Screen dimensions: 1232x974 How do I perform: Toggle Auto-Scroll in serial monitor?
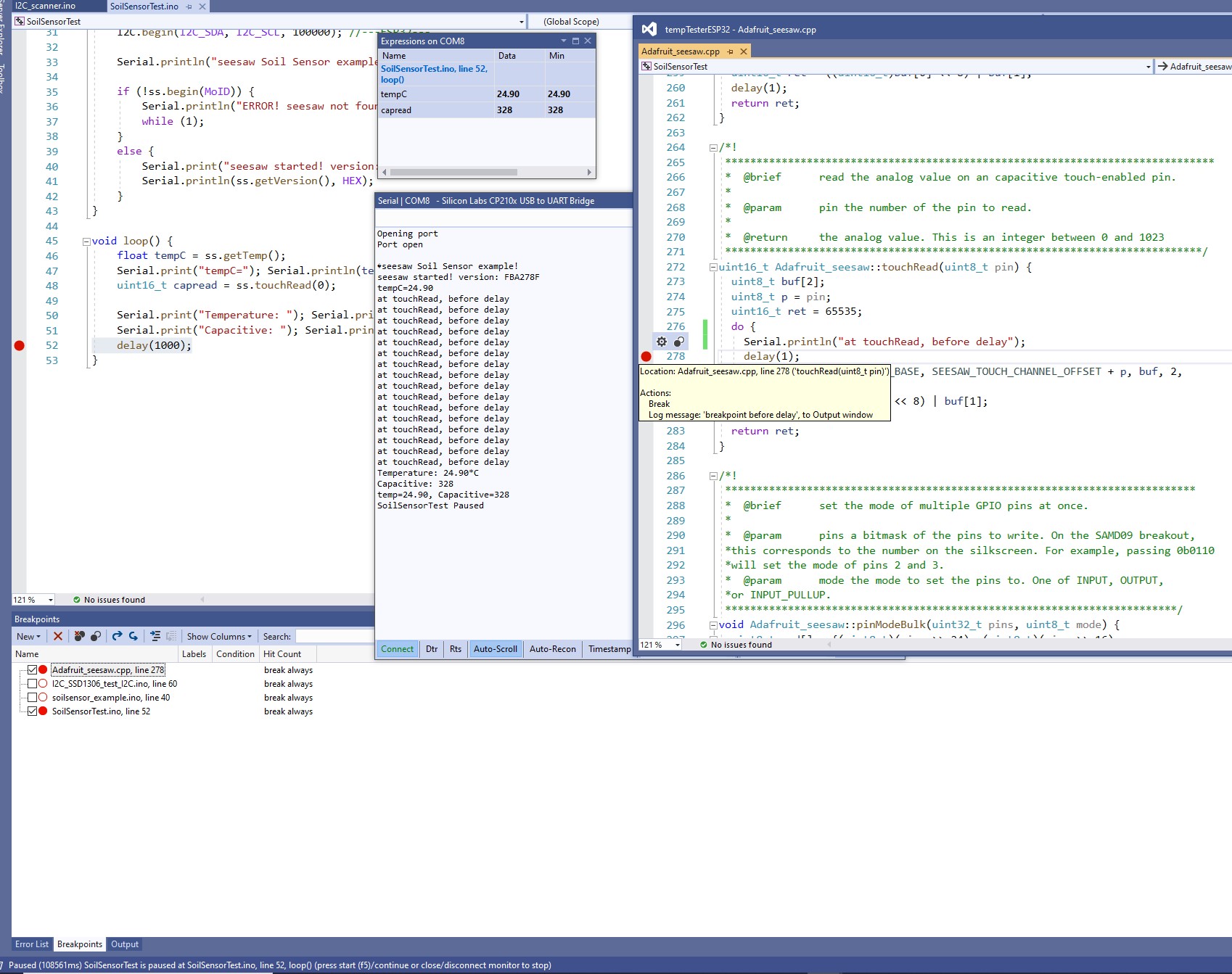tap(496, 649)
